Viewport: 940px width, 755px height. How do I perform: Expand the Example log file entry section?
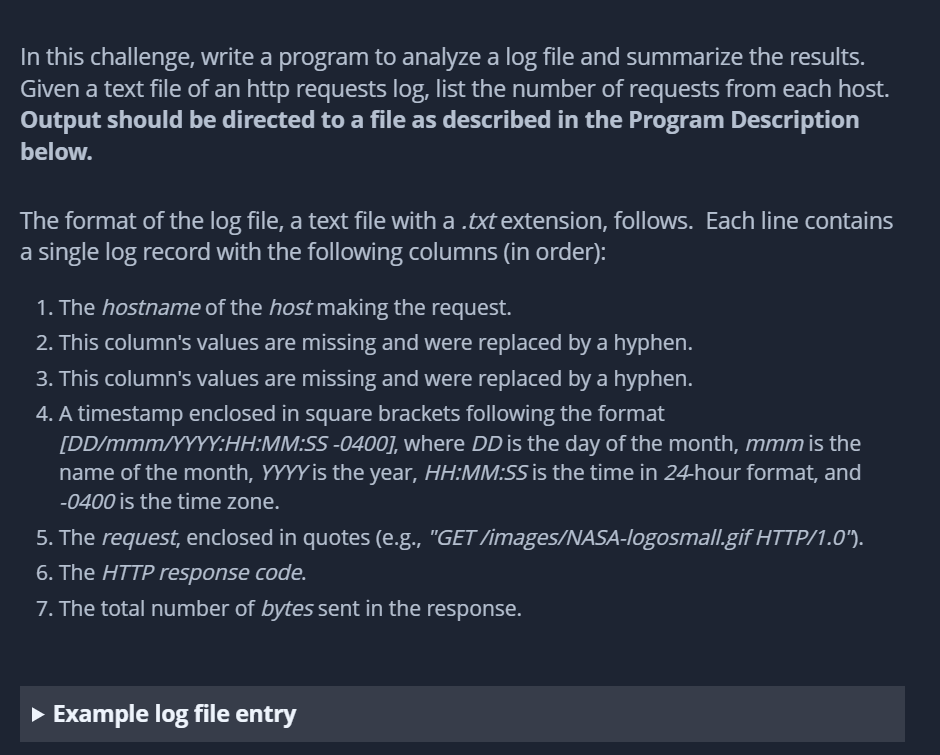[x=174, y=714]
